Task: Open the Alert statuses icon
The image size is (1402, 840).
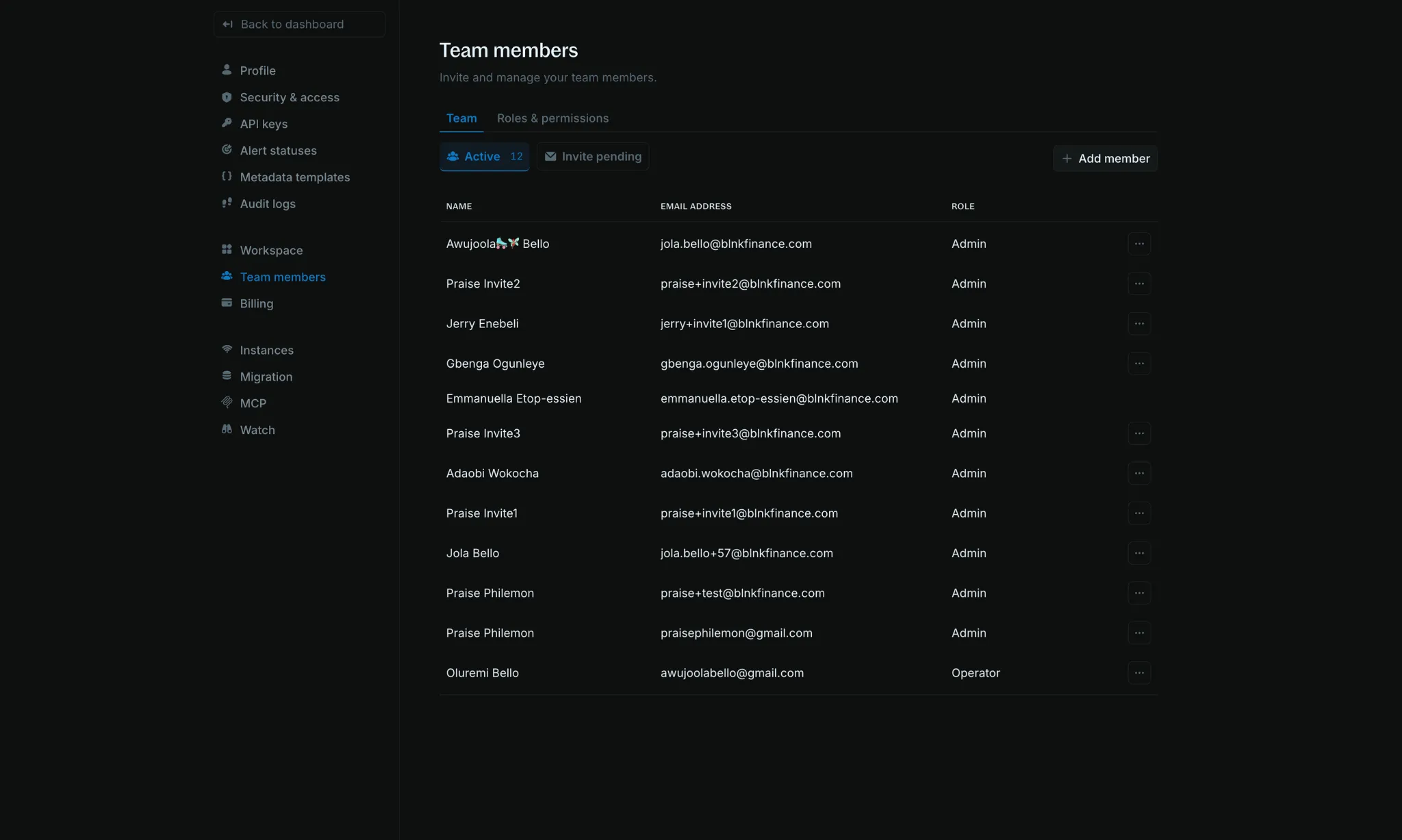Action: click(x=227, y=150)
